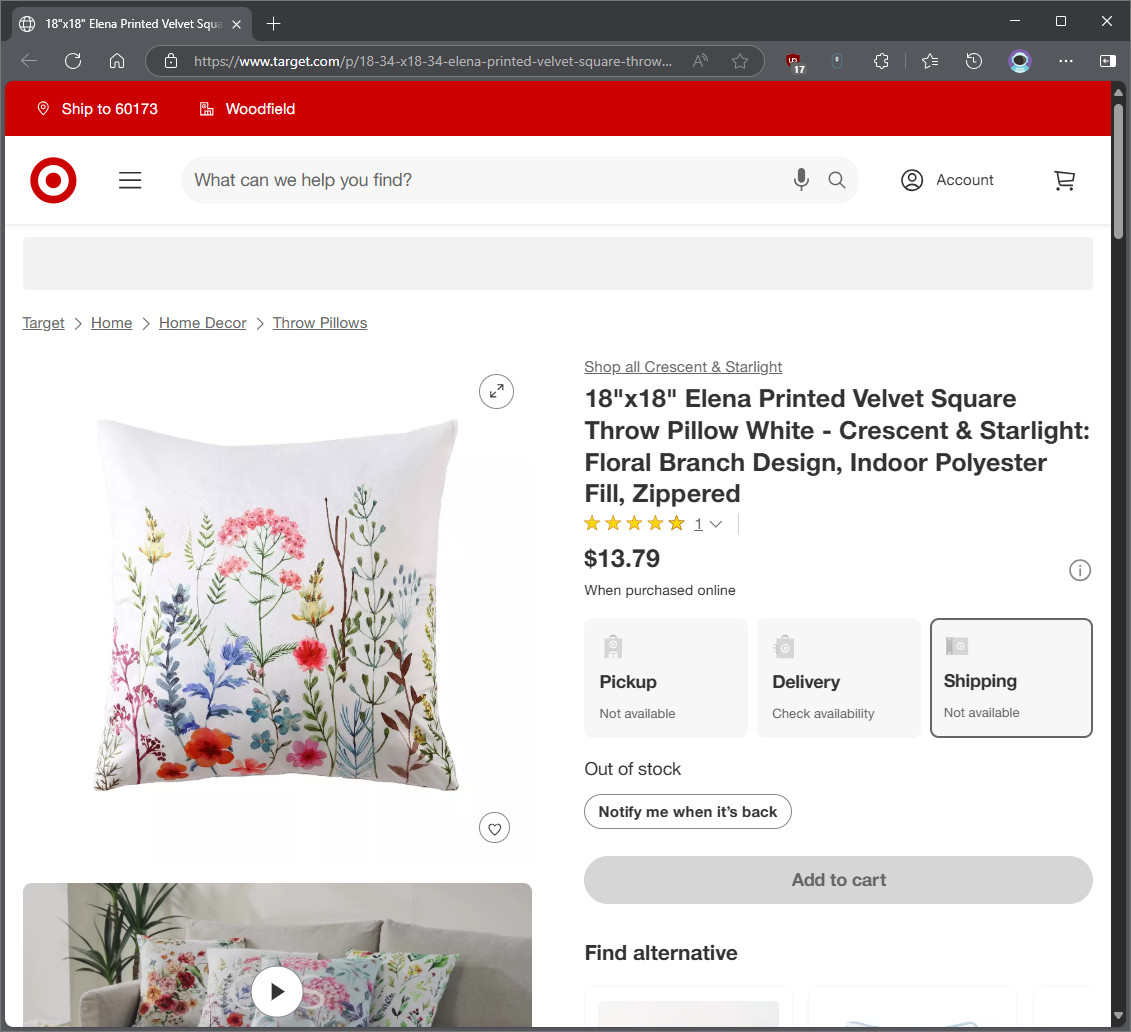Open the uBlock Origin extension
This screenshot has height=1032, width=1131.
point(794,63)
